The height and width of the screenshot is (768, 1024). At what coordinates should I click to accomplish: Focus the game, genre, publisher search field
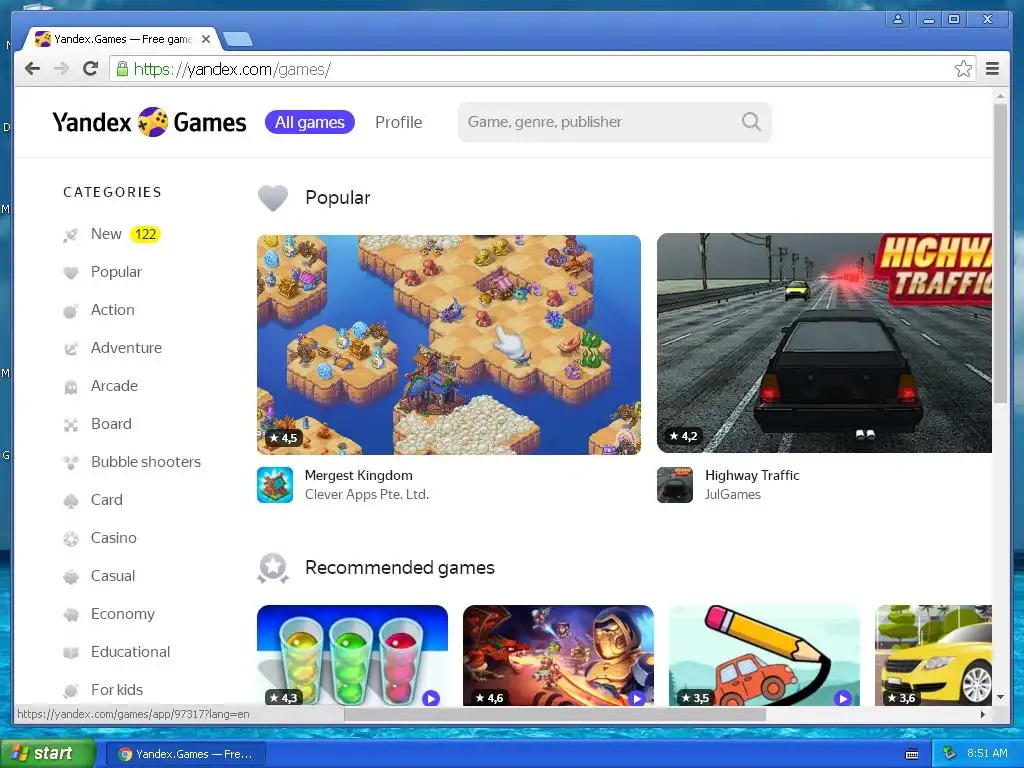[615, 122]
